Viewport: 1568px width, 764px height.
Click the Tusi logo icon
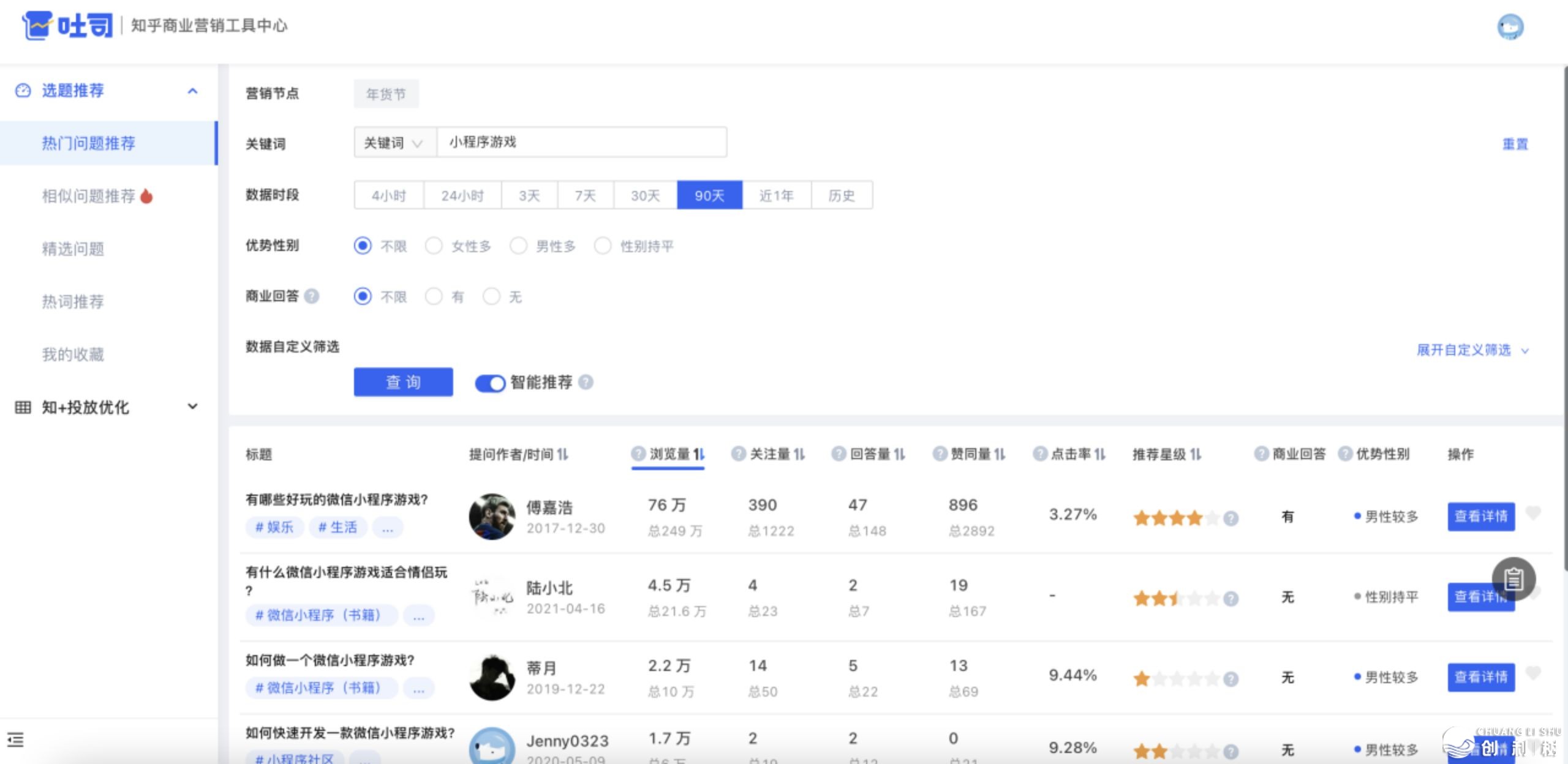click(37, 26)
